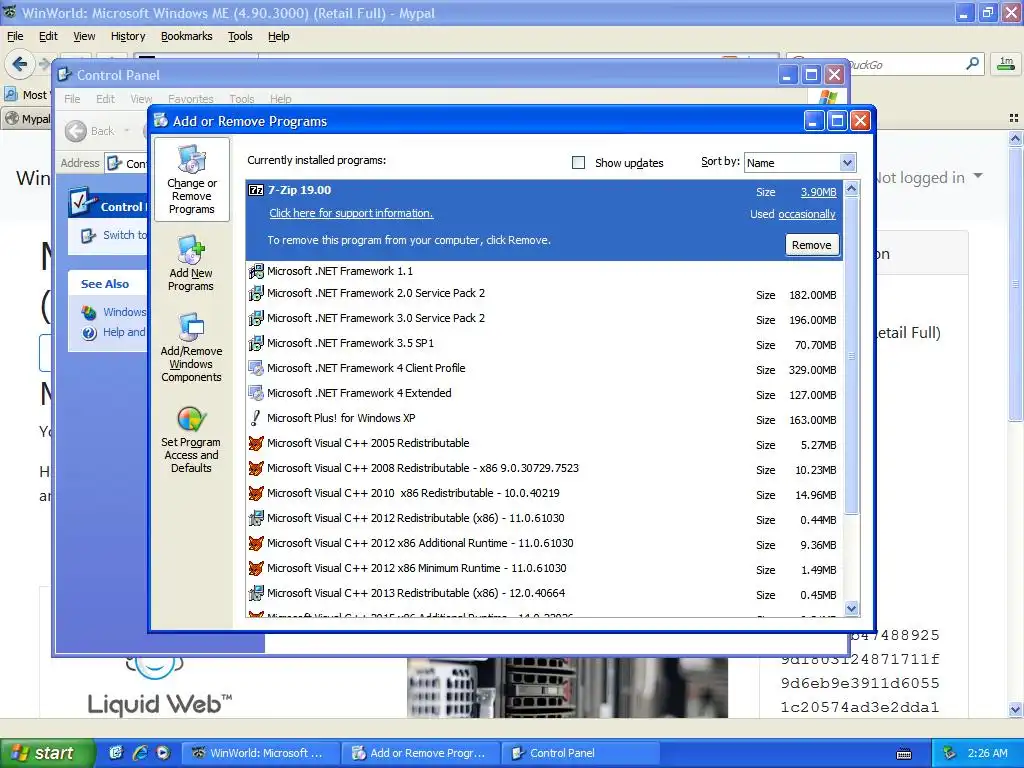Image resolution: width=1024 pixels, height=768 pixels.
Task: Select Microsoft .NET Framework 3.5 SP1 entry
Action: [x=545, y=343]
